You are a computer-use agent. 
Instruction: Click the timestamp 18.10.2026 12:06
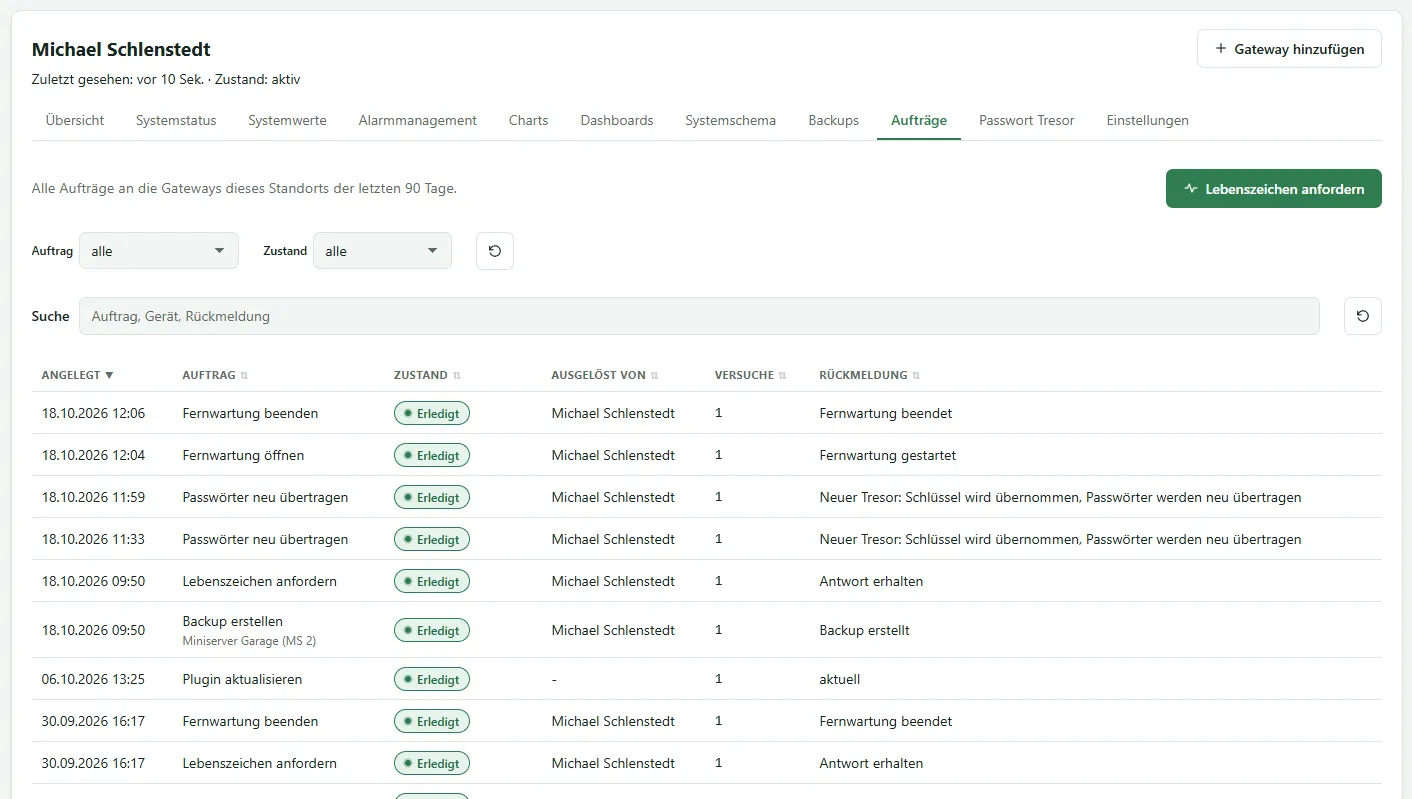(93, 413)
